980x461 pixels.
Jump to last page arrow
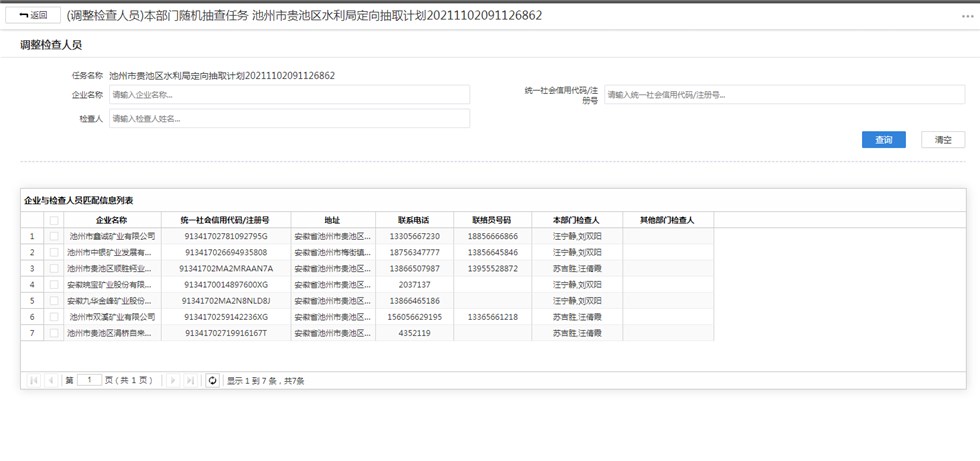pyautogui.click(x=190, y=380)
